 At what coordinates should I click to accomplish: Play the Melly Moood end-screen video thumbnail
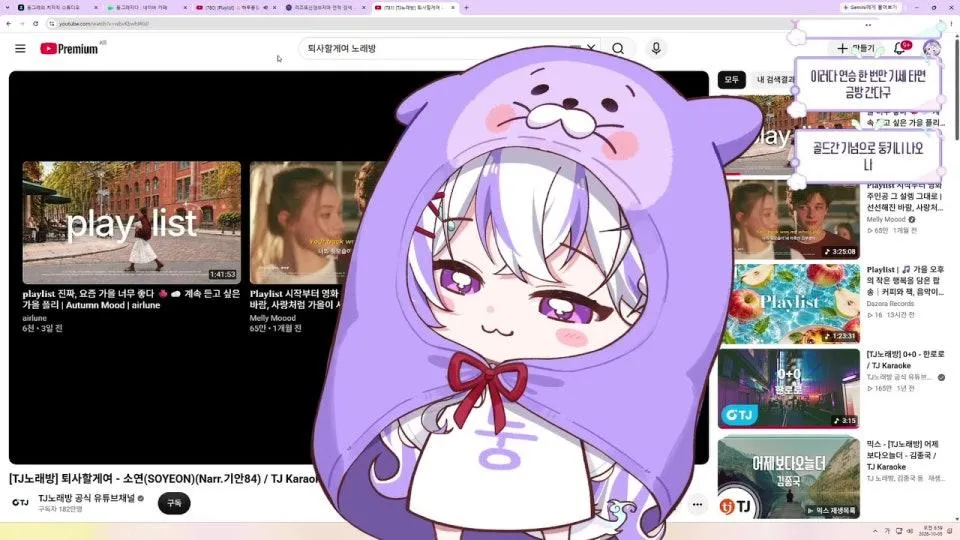(306, 222)
